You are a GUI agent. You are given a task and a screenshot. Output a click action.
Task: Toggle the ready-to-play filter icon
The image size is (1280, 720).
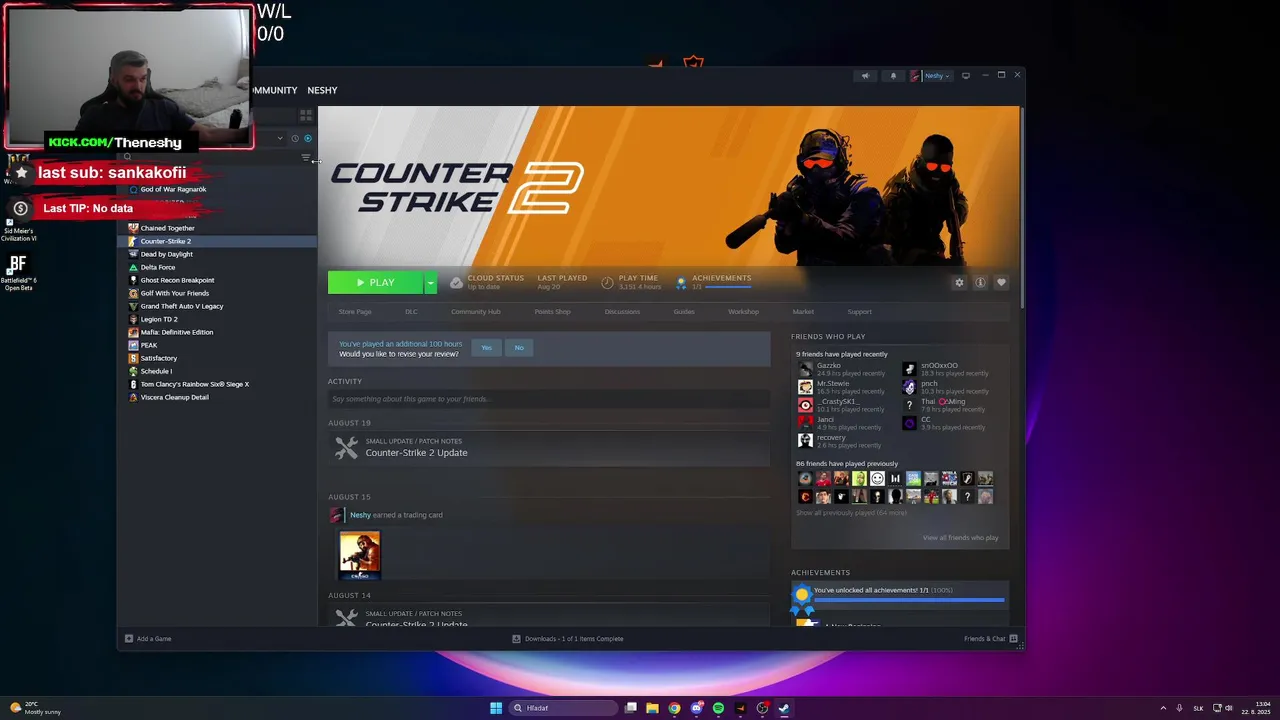click(307, 138)
